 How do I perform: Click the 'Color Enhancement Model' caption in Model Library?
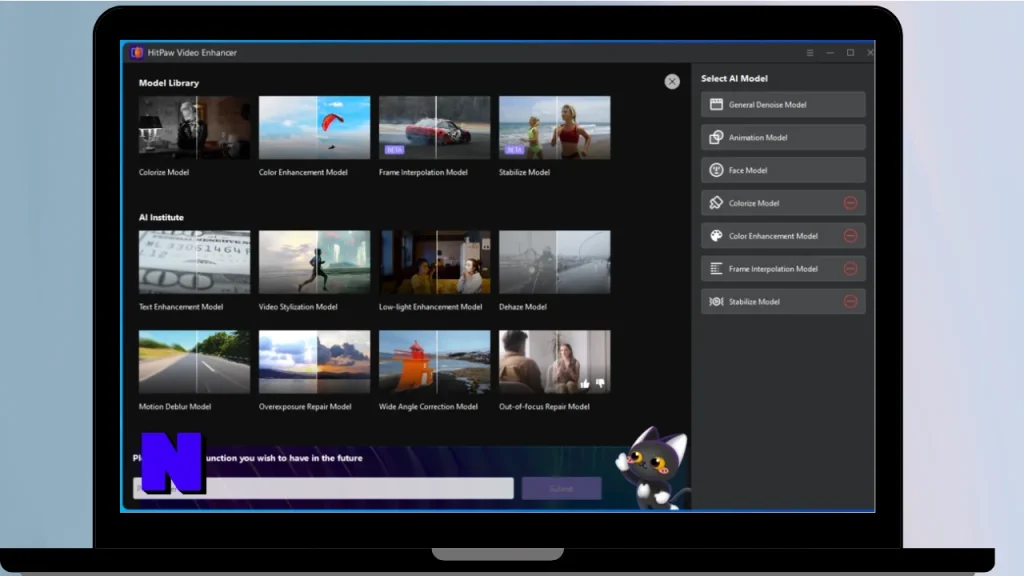303,172
